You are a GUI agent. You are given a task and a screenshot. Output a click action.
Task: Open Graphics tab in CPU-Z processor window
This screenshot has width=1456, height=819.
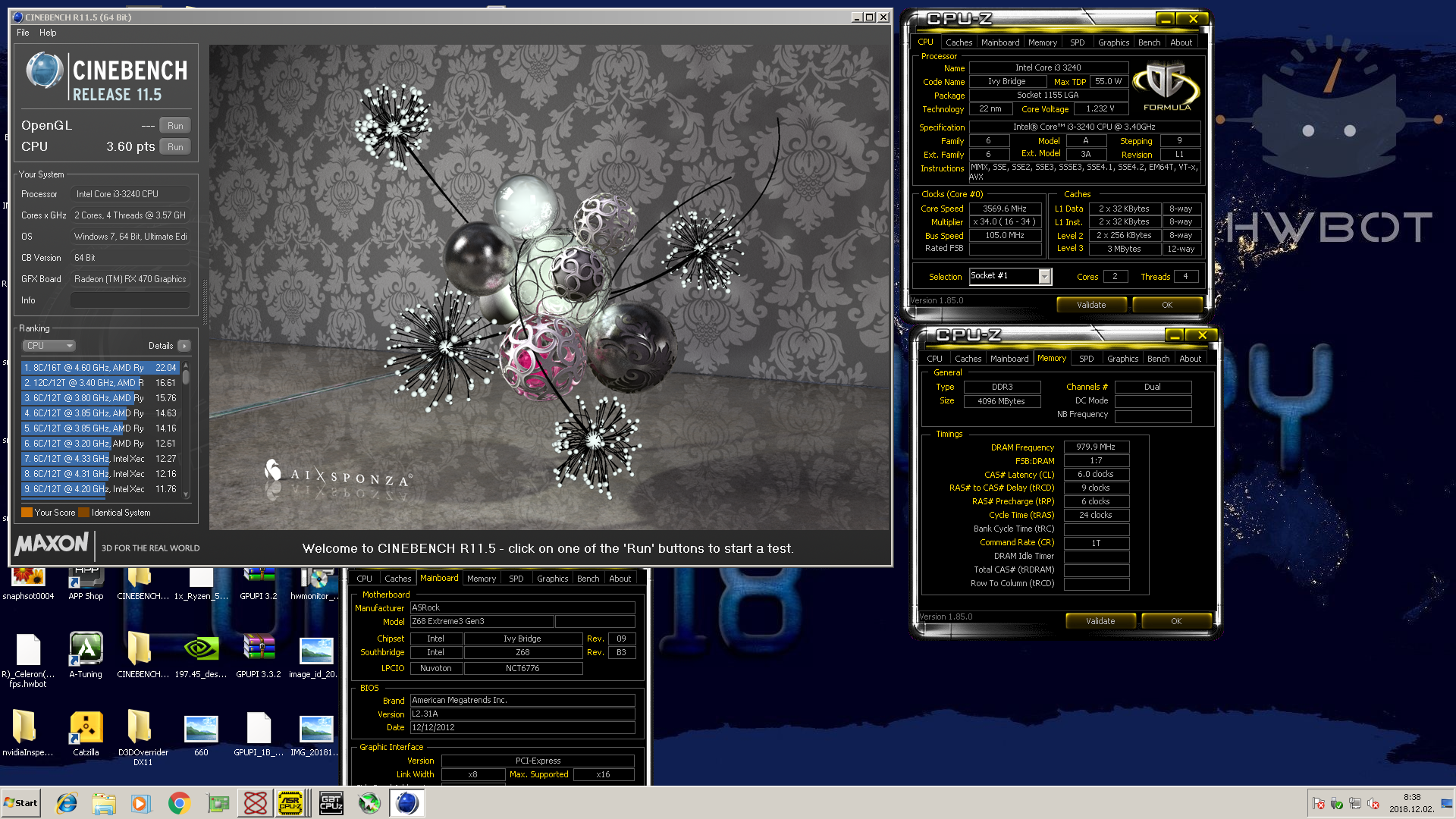(1113, 42)
